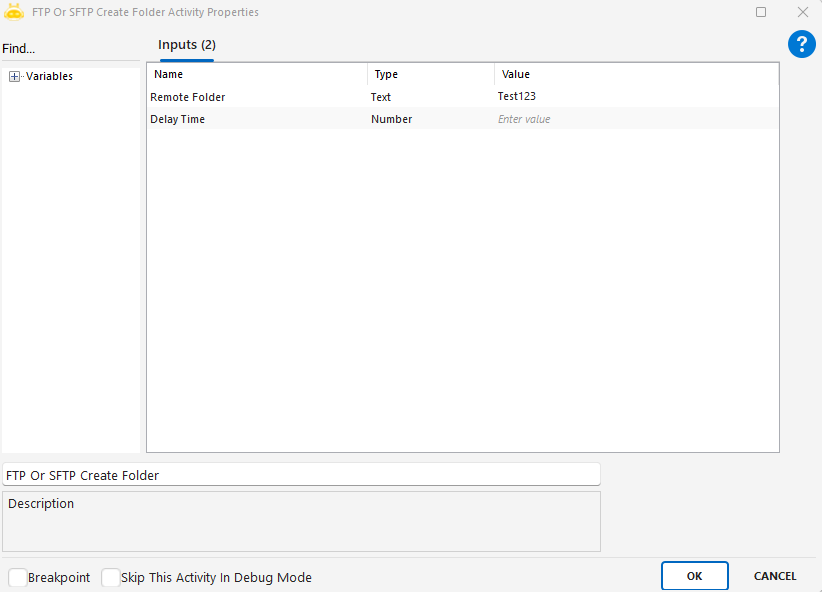The width and height of the screenshot is (822, 592).
Task: Open the blue help question mark icon
Action: click(802, 44)
